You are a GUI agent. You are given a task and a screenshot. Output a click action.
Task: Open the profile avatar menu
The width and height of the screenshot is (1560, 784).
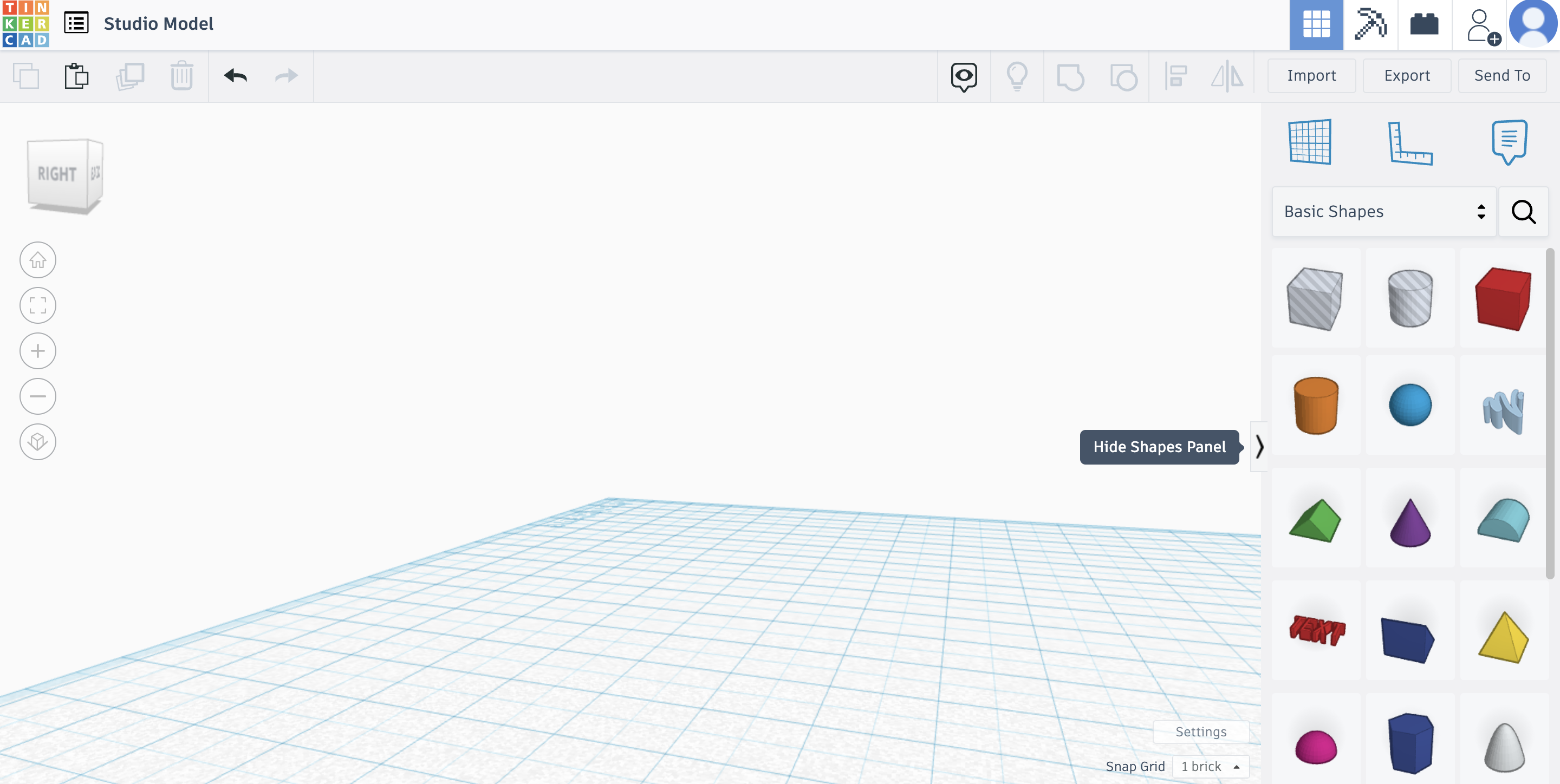click(x=1534, y=25)
